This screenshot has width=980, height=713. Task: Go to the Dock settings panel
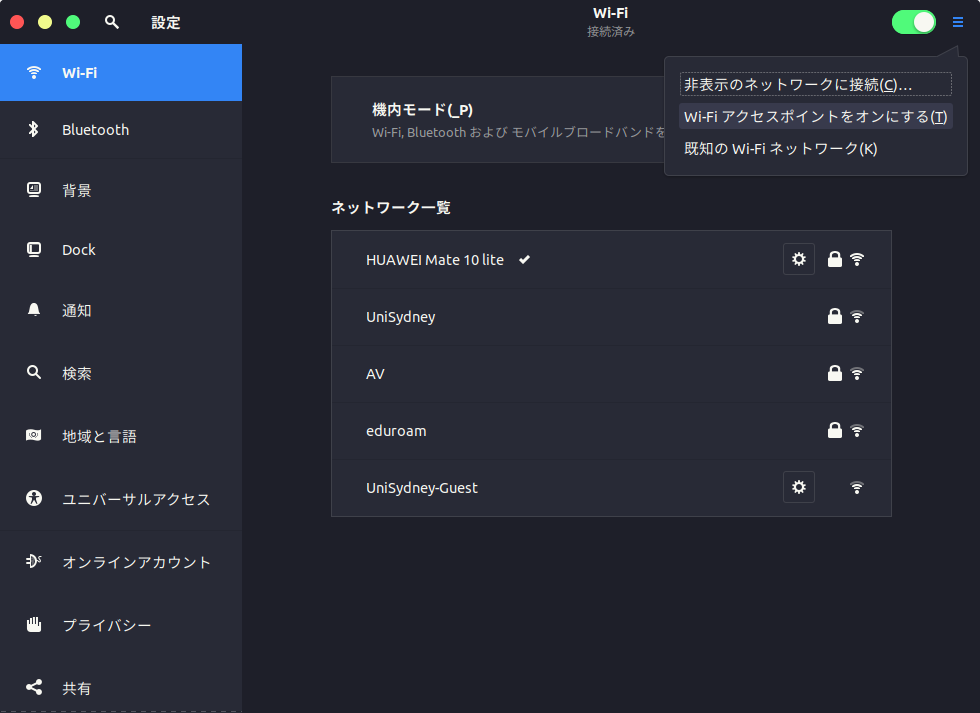tap(121, 250)
